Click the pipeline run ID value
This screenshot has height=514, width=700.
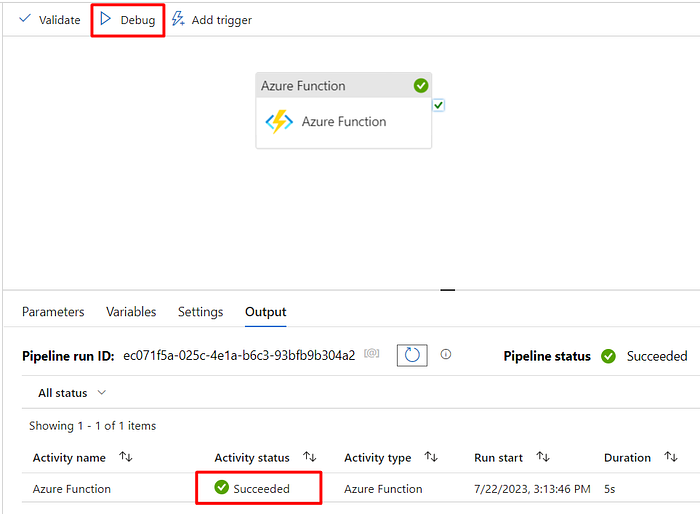point(239,355)
